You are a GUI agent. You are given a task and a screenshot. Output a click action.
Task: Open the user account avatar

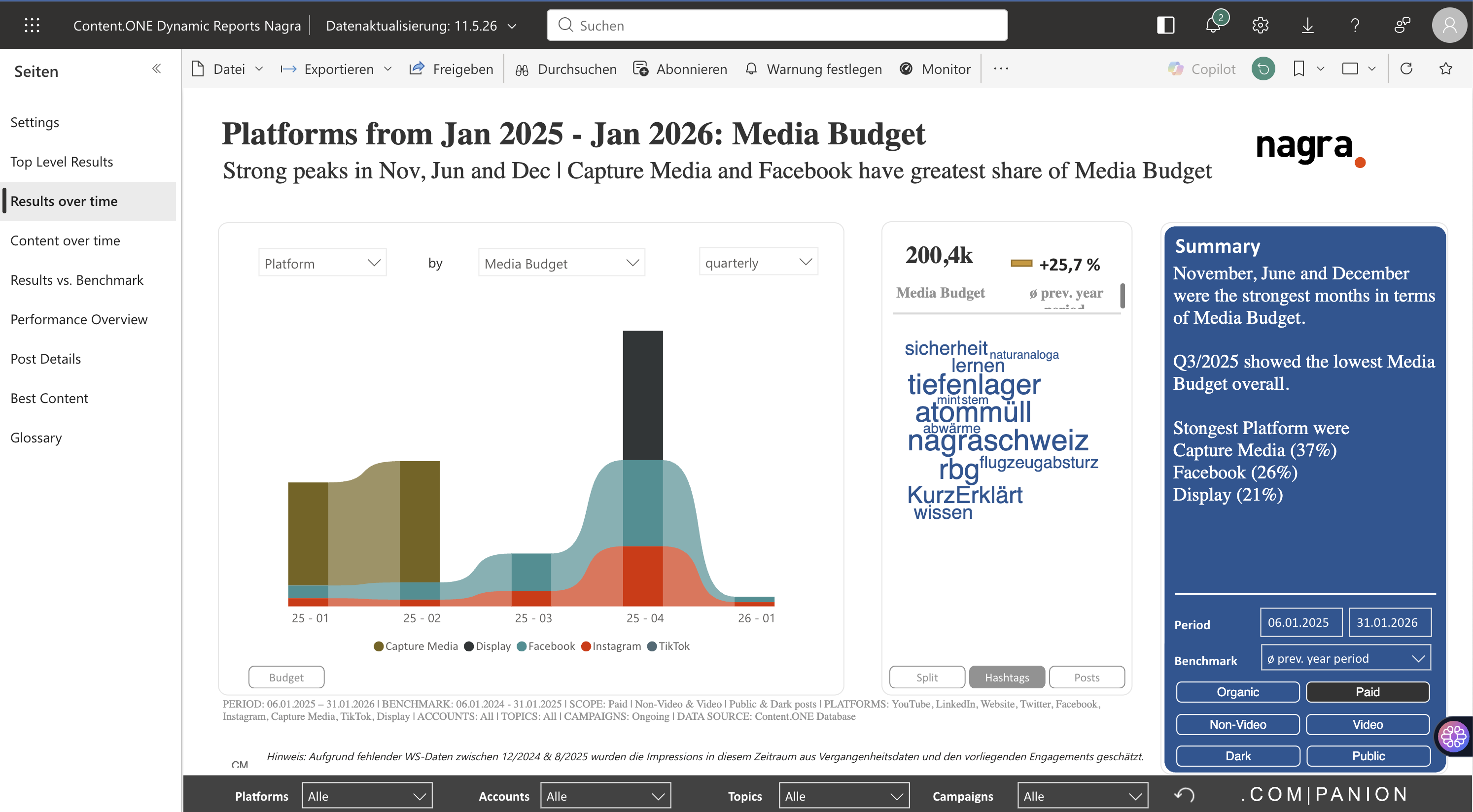coord(1449,25)
